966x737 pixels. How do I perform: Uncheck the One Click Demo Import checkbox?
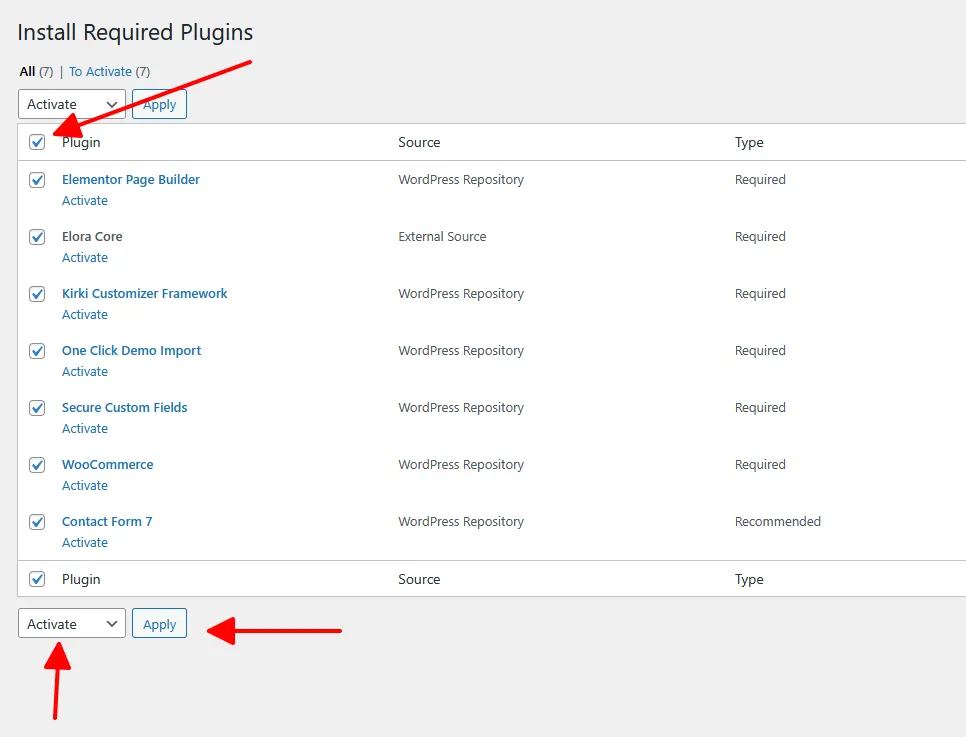click(x=37, y=351)
